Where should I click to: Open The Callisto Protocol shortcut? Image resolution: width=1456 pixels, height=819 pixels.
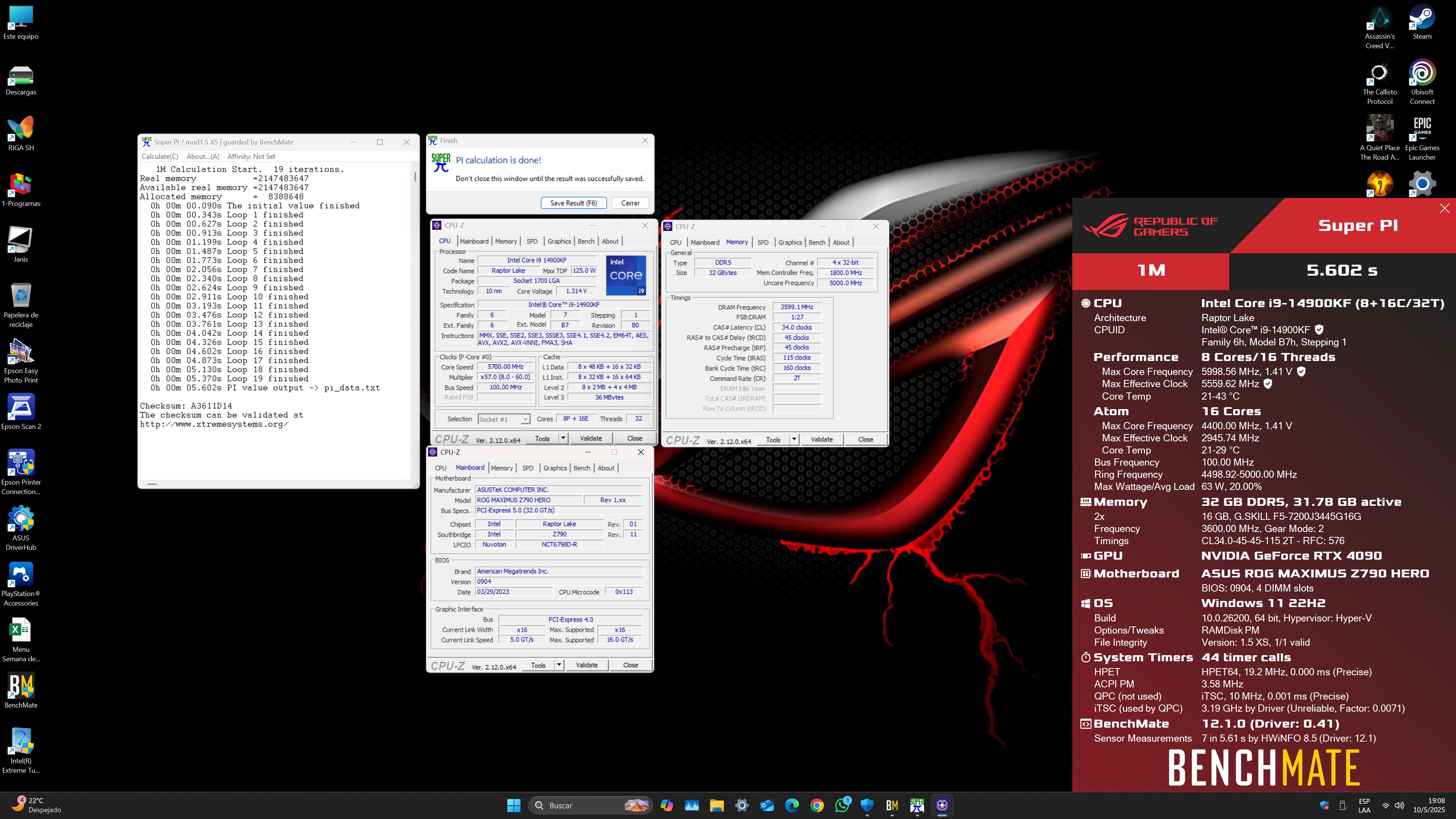[1380, 82]
